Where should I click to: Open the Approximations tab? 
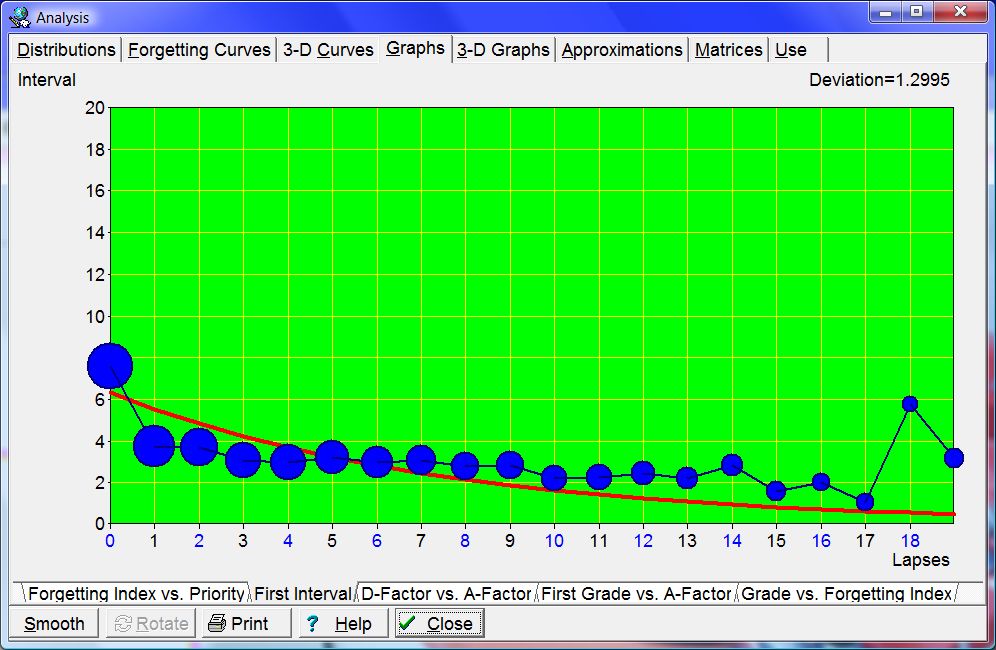(622, 50)
